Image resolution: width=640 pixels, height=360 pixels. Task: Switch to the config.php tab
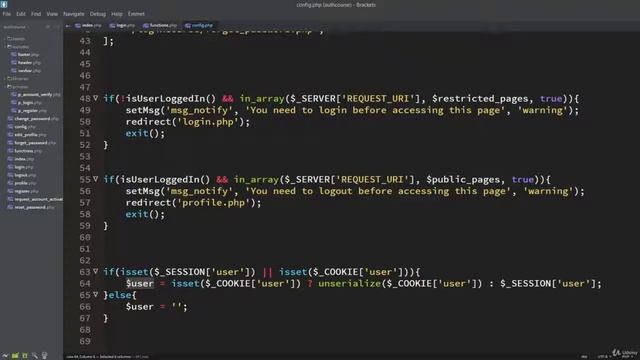(199, 25)
